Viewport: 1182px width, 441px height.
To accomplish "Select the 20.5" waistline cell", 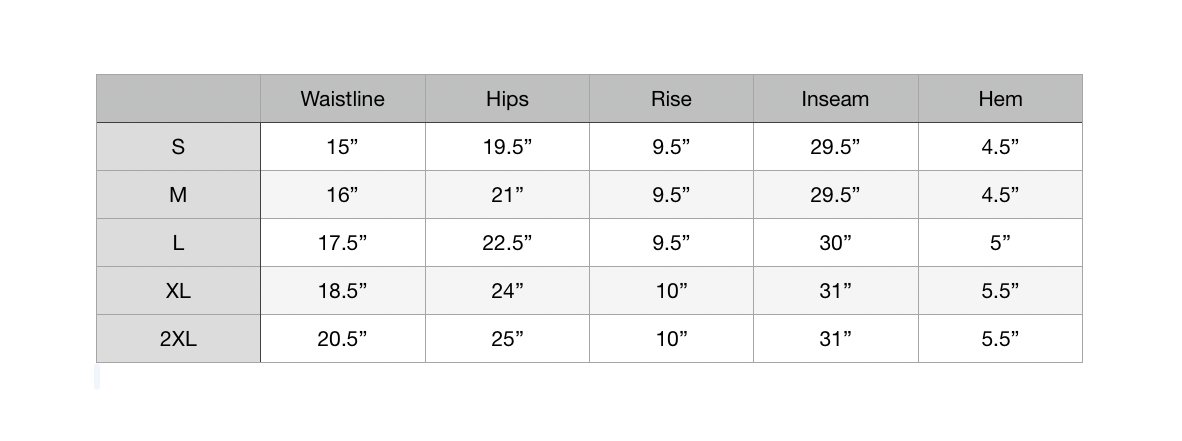I will point(342,339).
